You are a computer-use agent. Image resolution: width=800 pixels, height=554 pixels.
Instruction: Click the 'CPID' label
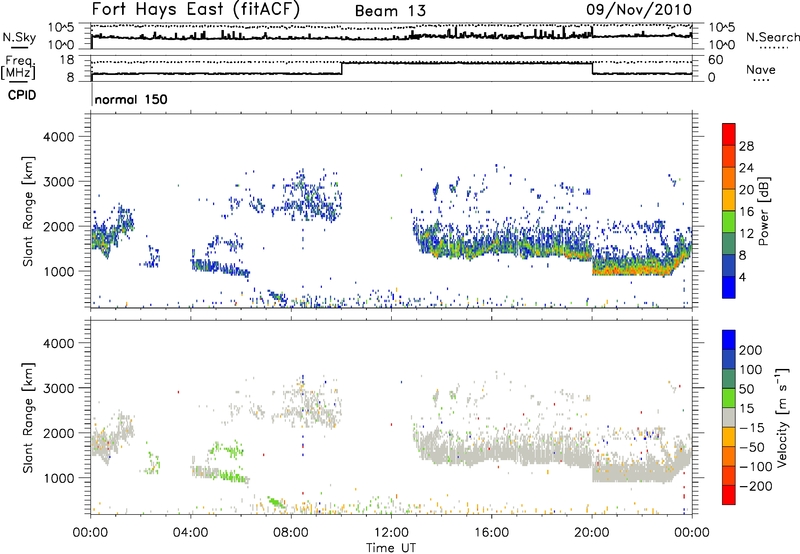pyautogui.click(x=22, y=95)
